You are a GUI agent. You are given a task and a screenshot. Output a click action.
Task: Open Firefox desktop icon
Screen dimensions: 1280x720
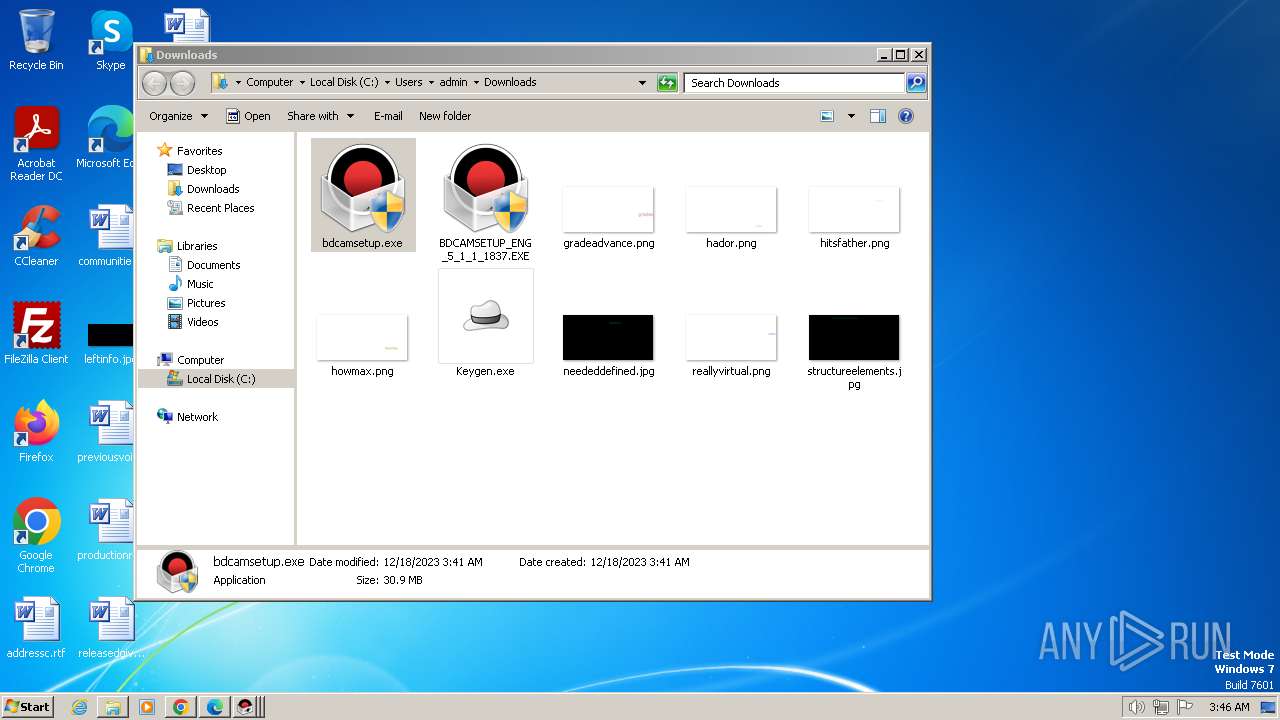(x=36, y=432)
